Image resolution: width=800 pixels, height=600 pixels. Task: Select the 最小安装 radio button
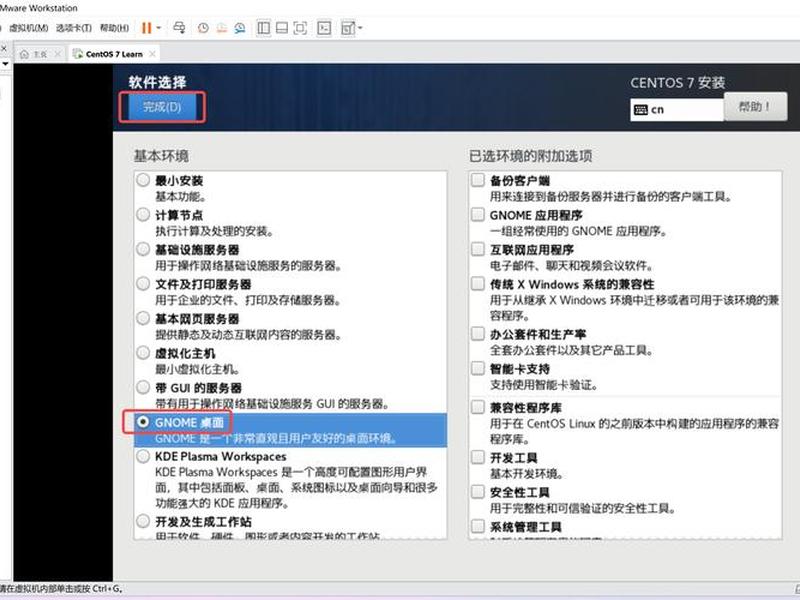143,180
